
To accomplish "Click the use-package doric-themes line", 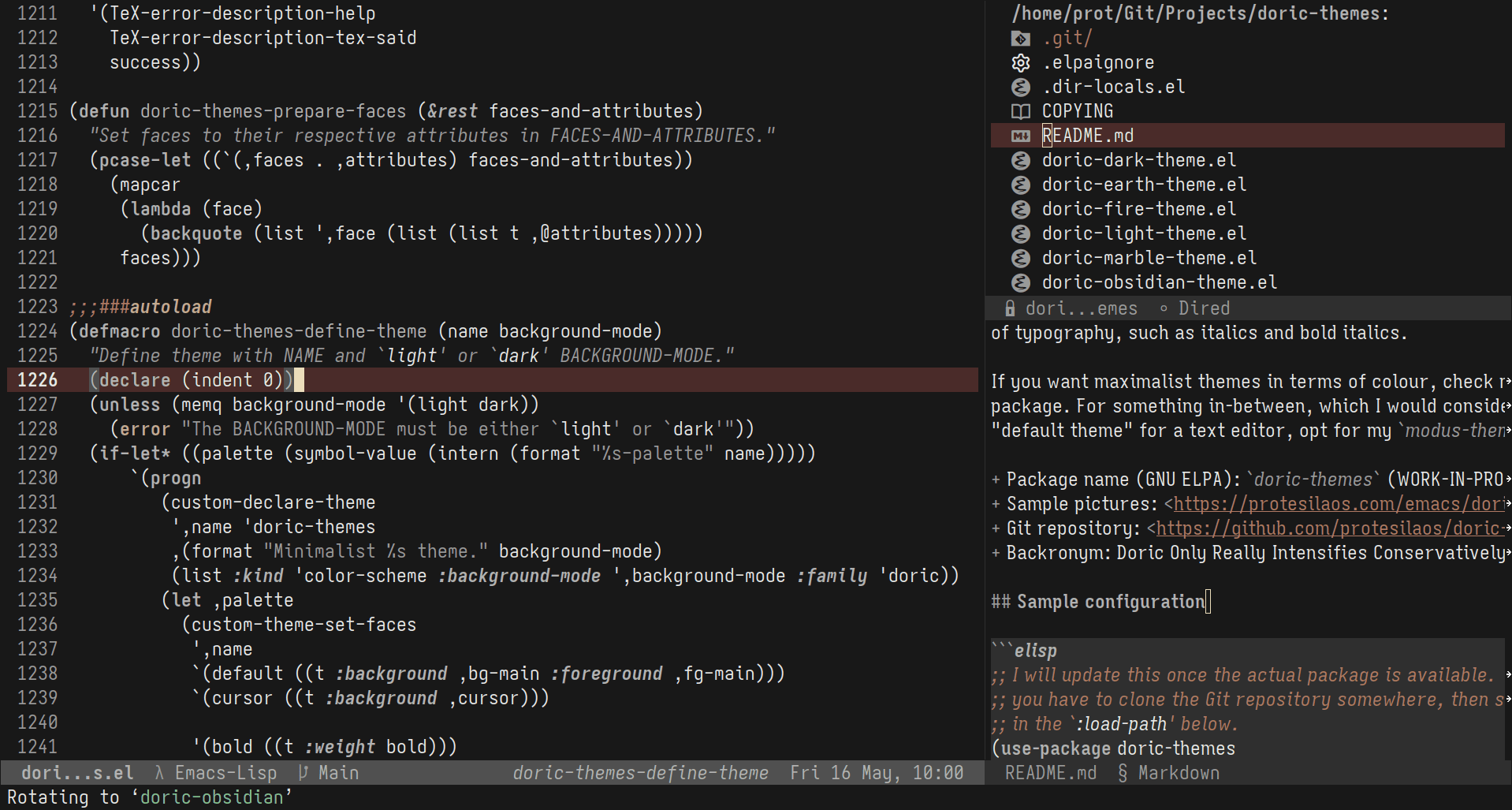I will click(1113, 748).
